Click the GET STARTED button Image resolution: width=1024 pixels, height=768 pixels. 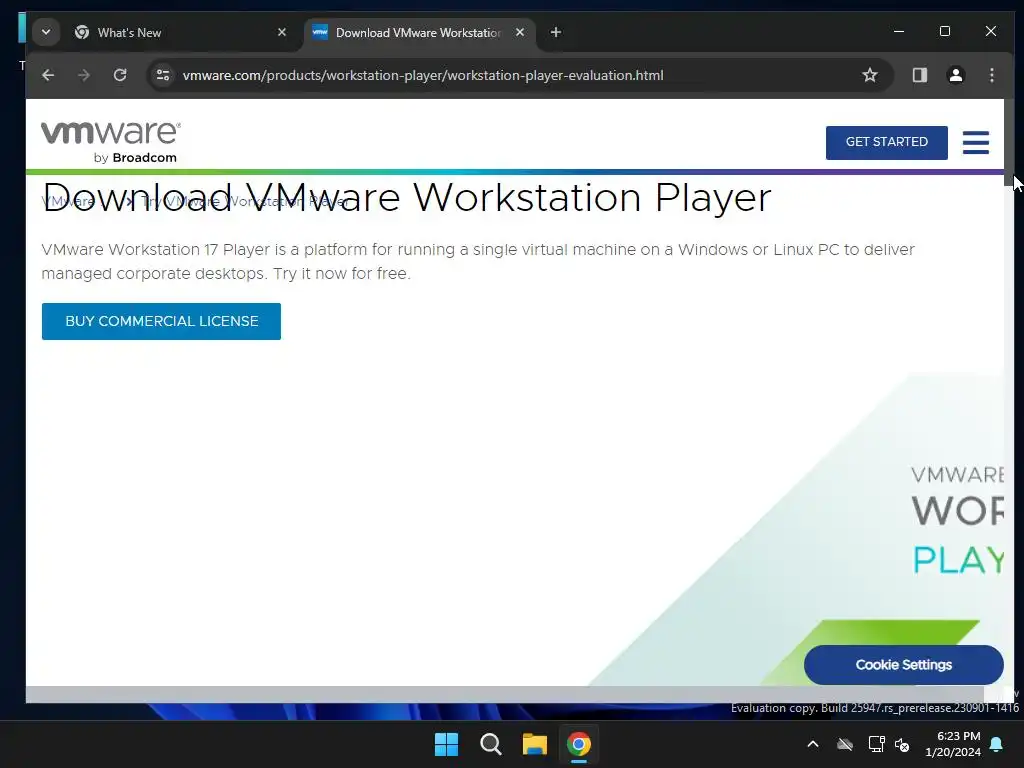pos(886,142)
